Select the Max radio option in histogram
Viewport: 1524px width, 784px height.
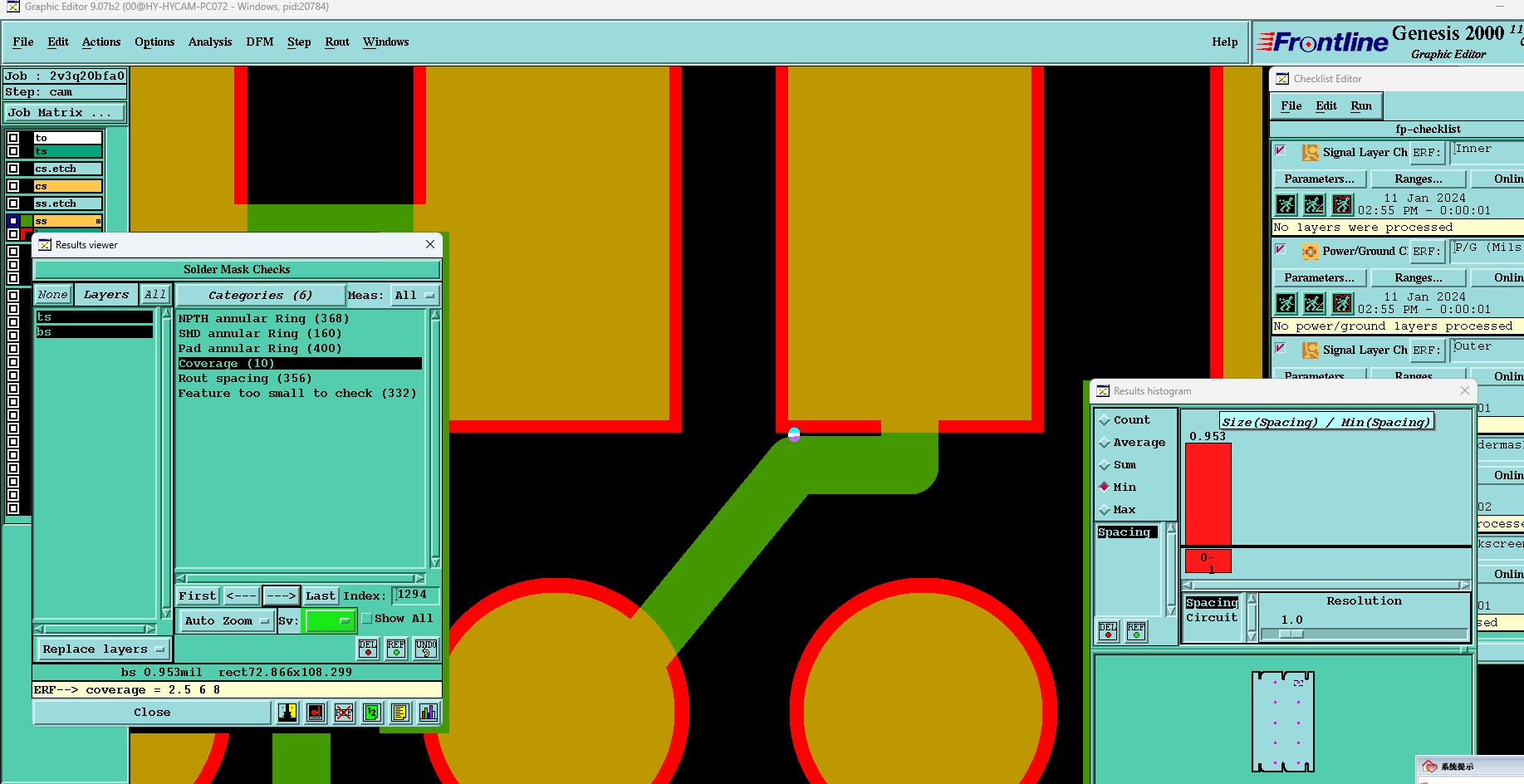pos(1105,511)
